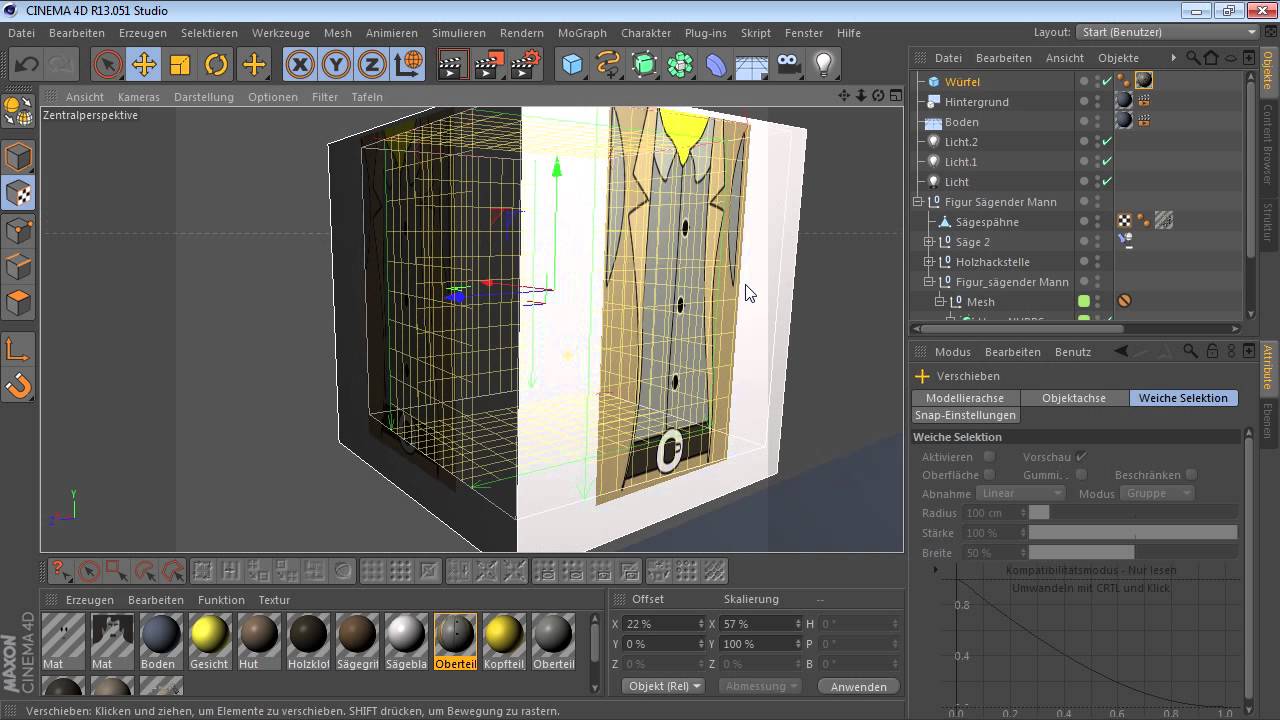Screen dimensions: 1280x720
Task: Open the vertical Content Browser tab
Action: pos(1268,145)
